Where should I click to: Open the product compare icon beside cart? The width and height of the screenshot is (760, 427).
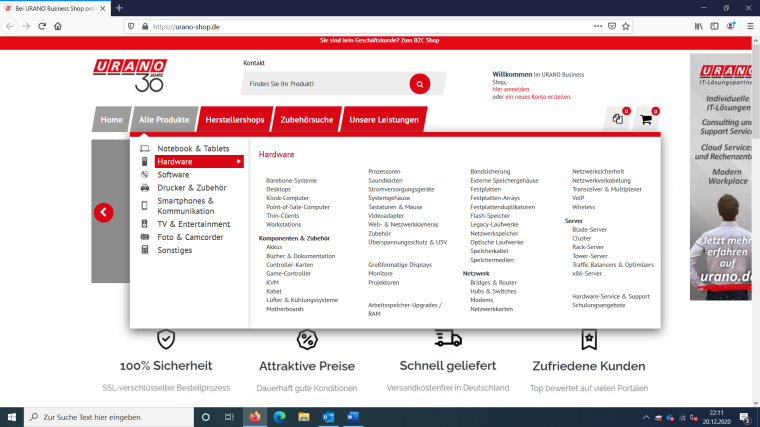(x=617, y=120)
